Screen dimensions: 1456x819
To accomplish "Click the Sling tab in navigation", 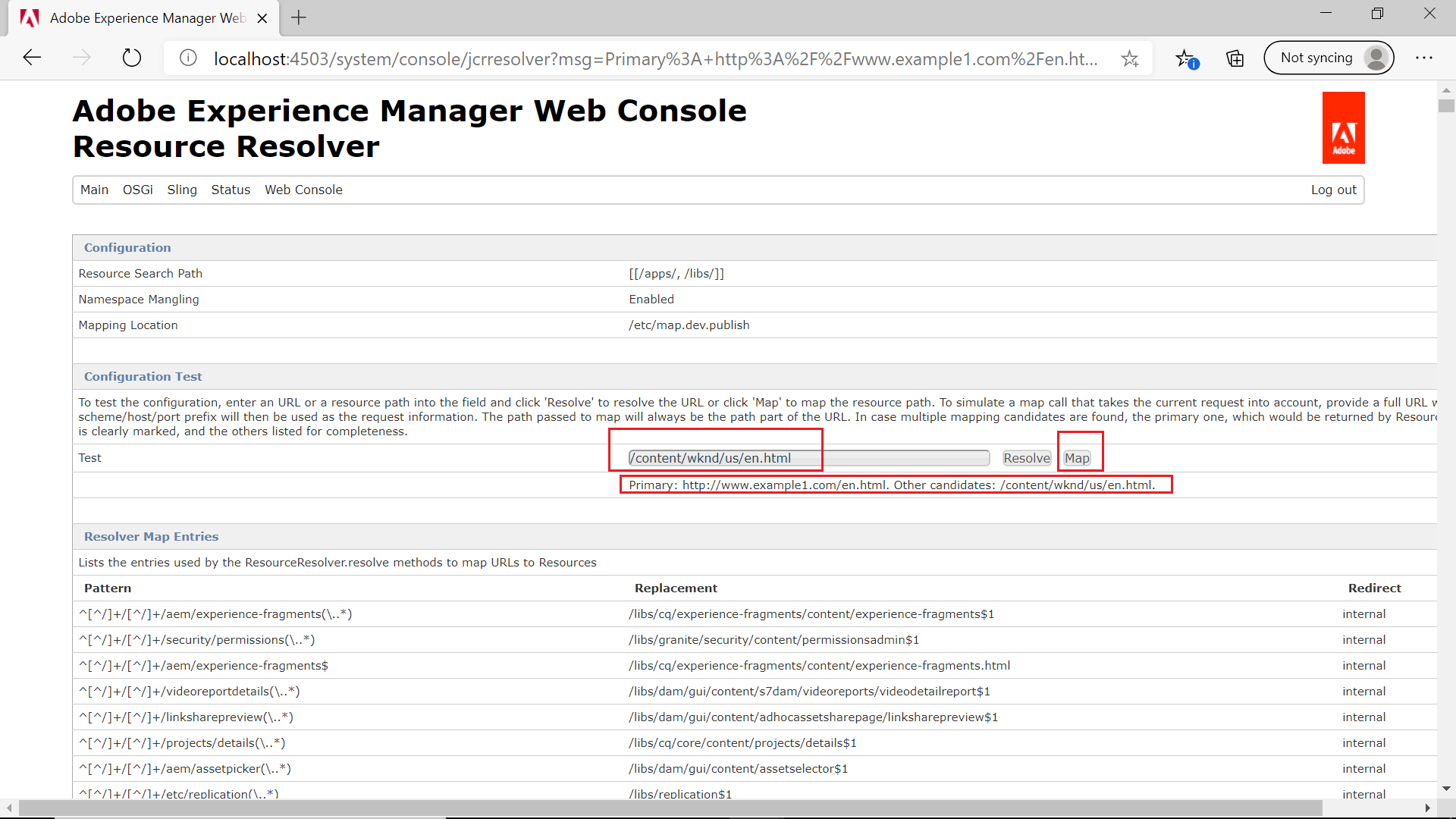I will (183, 189).
